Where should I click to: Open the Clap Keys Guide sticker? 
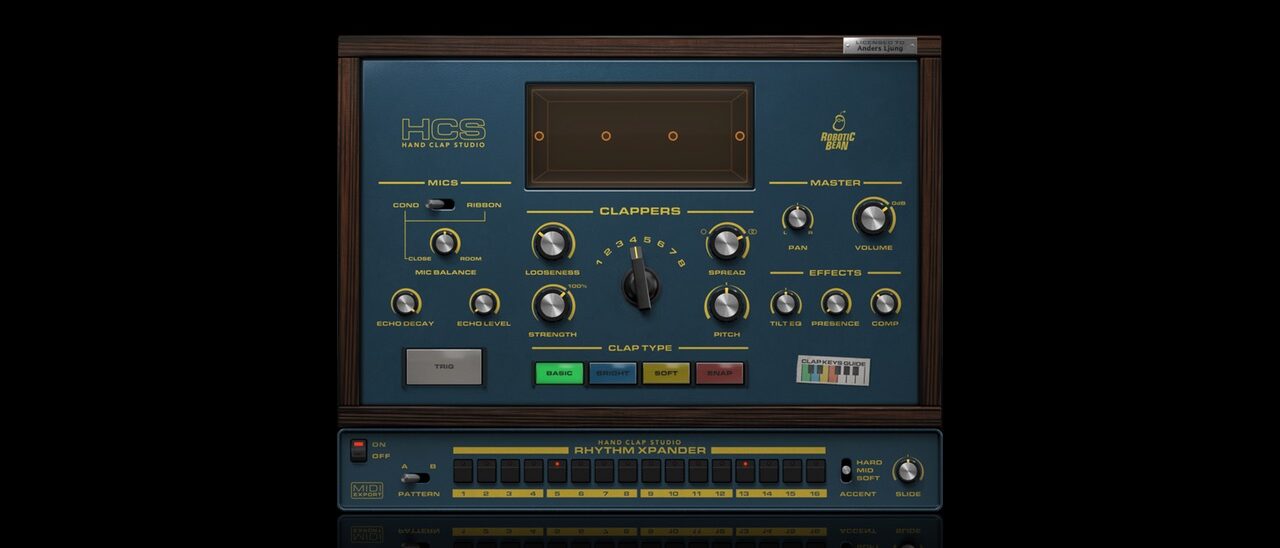833,371
